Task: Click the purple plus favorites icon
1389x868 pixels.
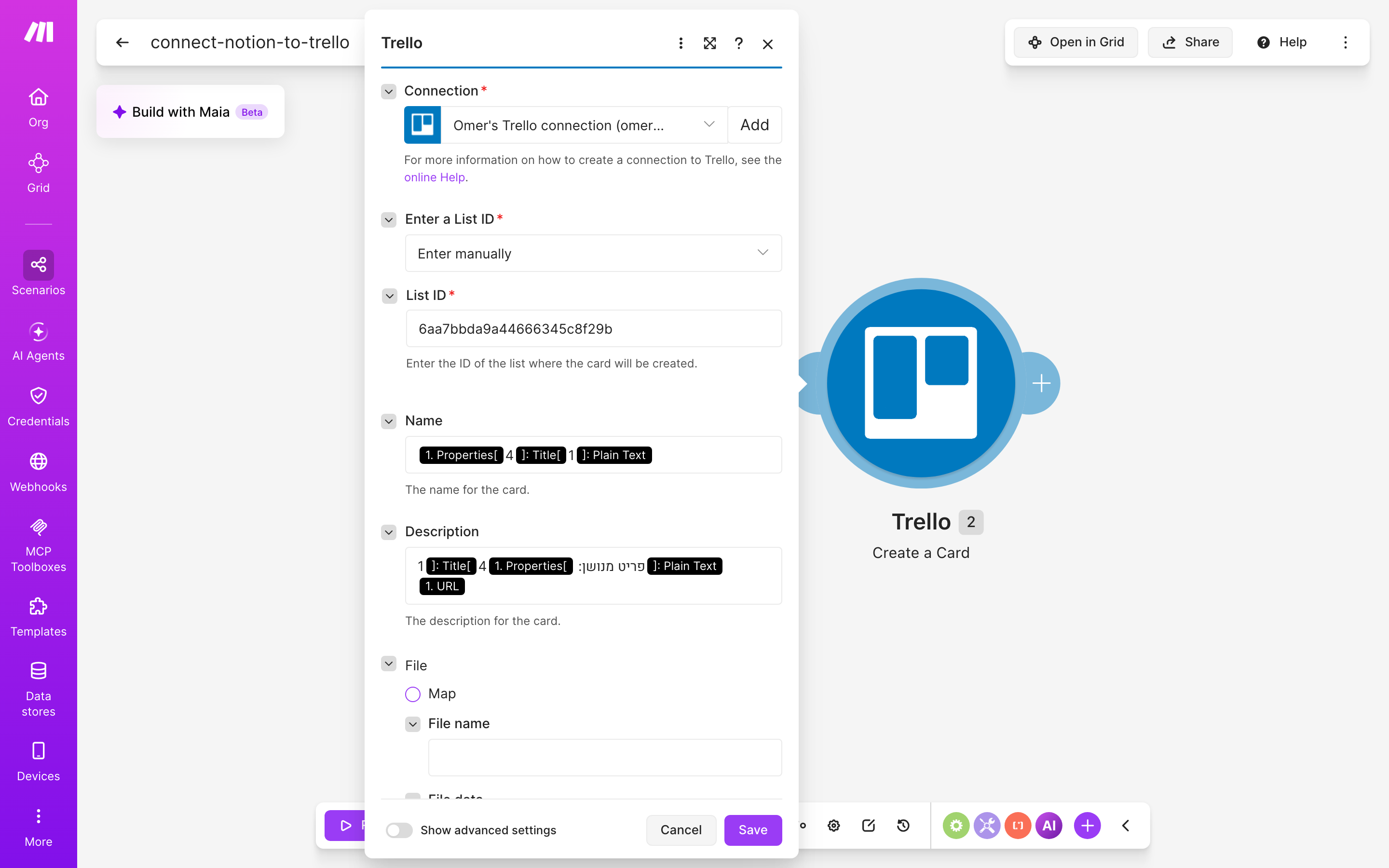Action: 1087,826
